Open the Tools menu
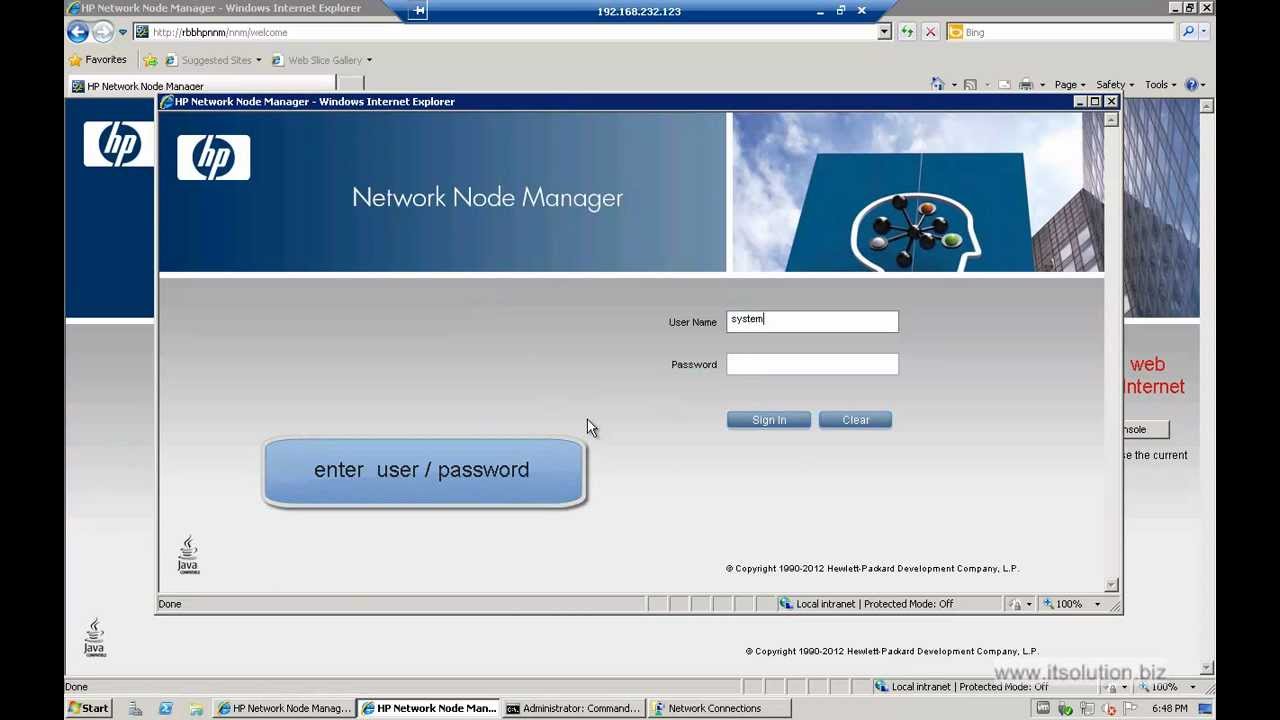 1160,85
